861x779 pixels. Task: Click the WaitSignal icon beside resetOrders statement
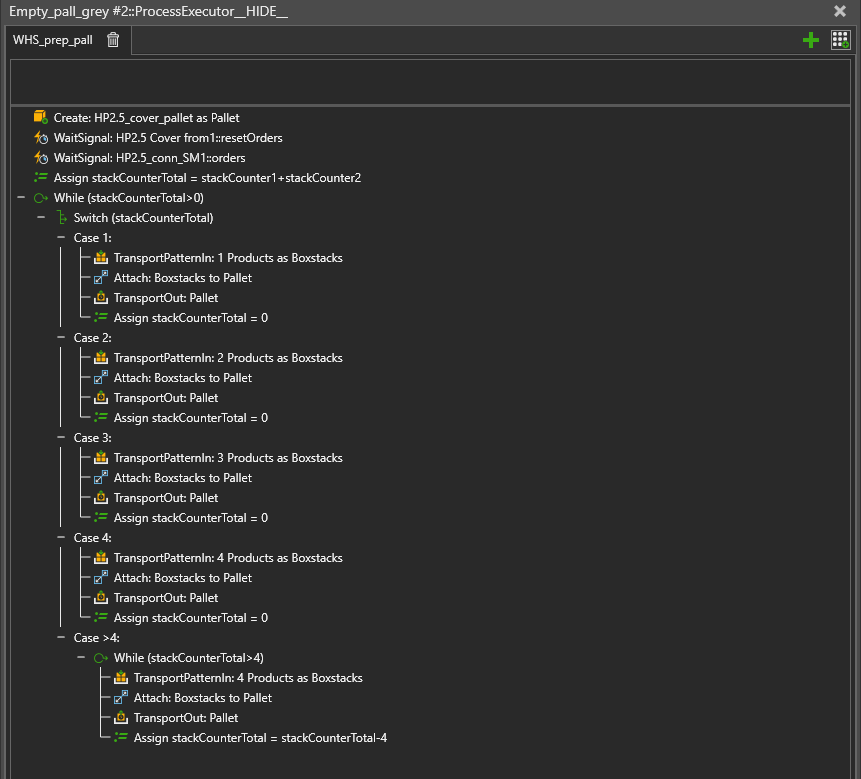[40, 137]
